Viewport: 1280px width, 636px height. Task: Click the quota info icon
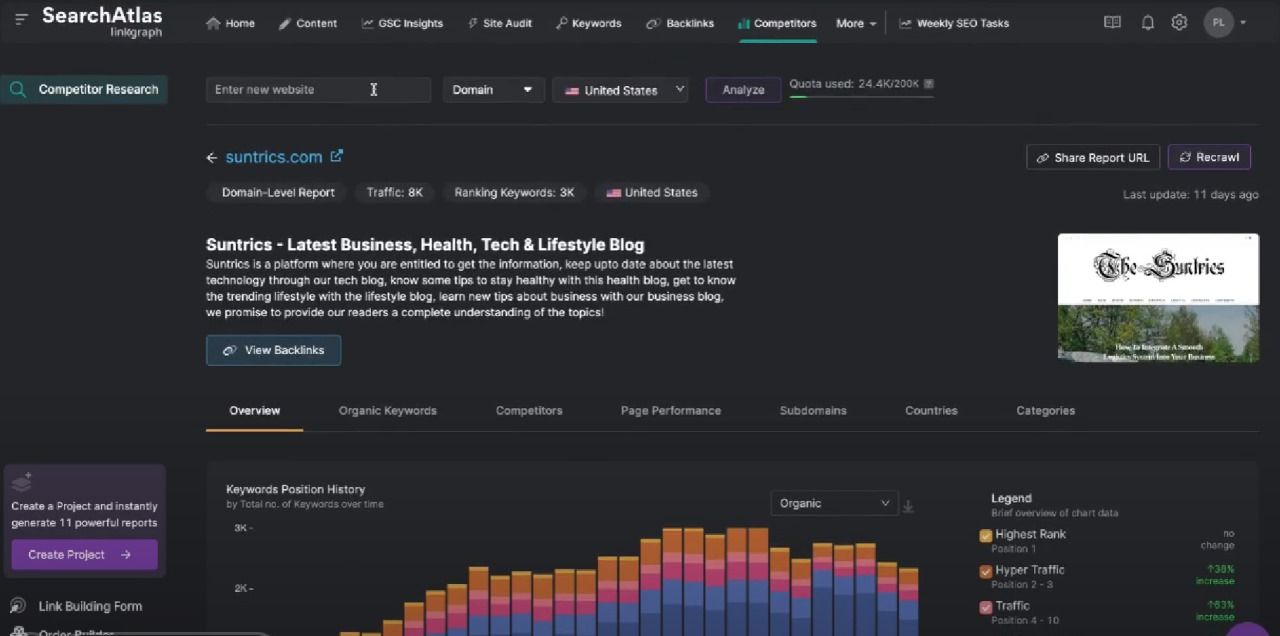coord(929,84)
